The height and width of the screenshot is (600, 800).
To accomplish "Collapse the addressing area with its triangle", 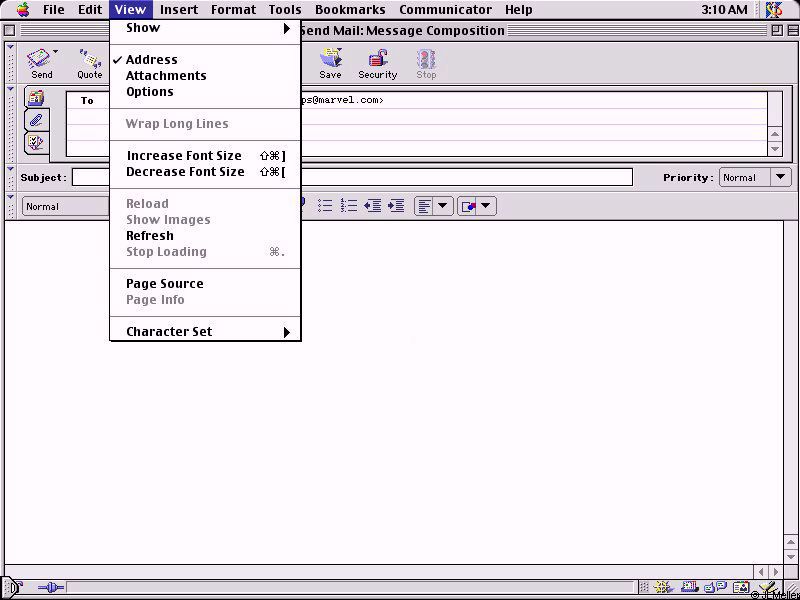I will (x=11, y=89).
